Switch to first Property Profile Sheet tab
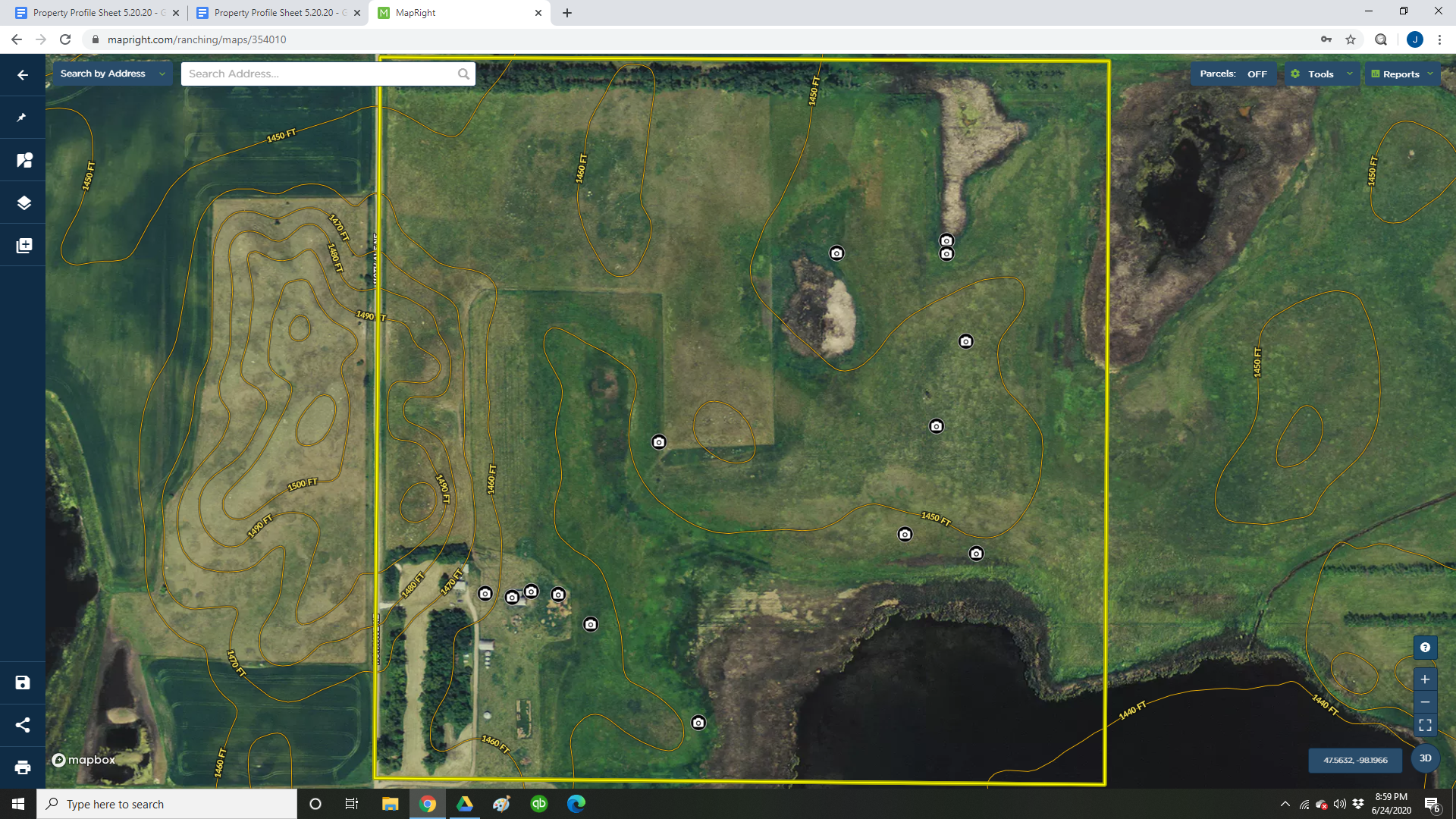 91,13
